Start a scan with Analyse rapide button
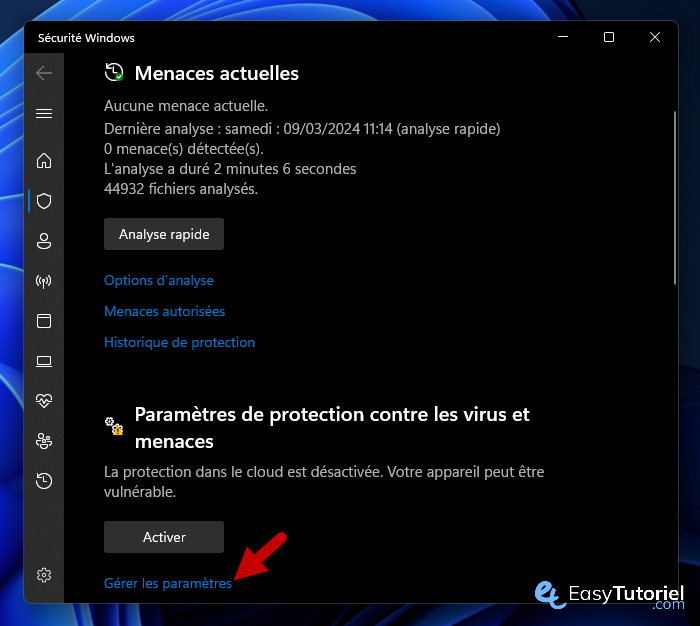The width and height of the screenshot is (700, 626). pos(164,234)
